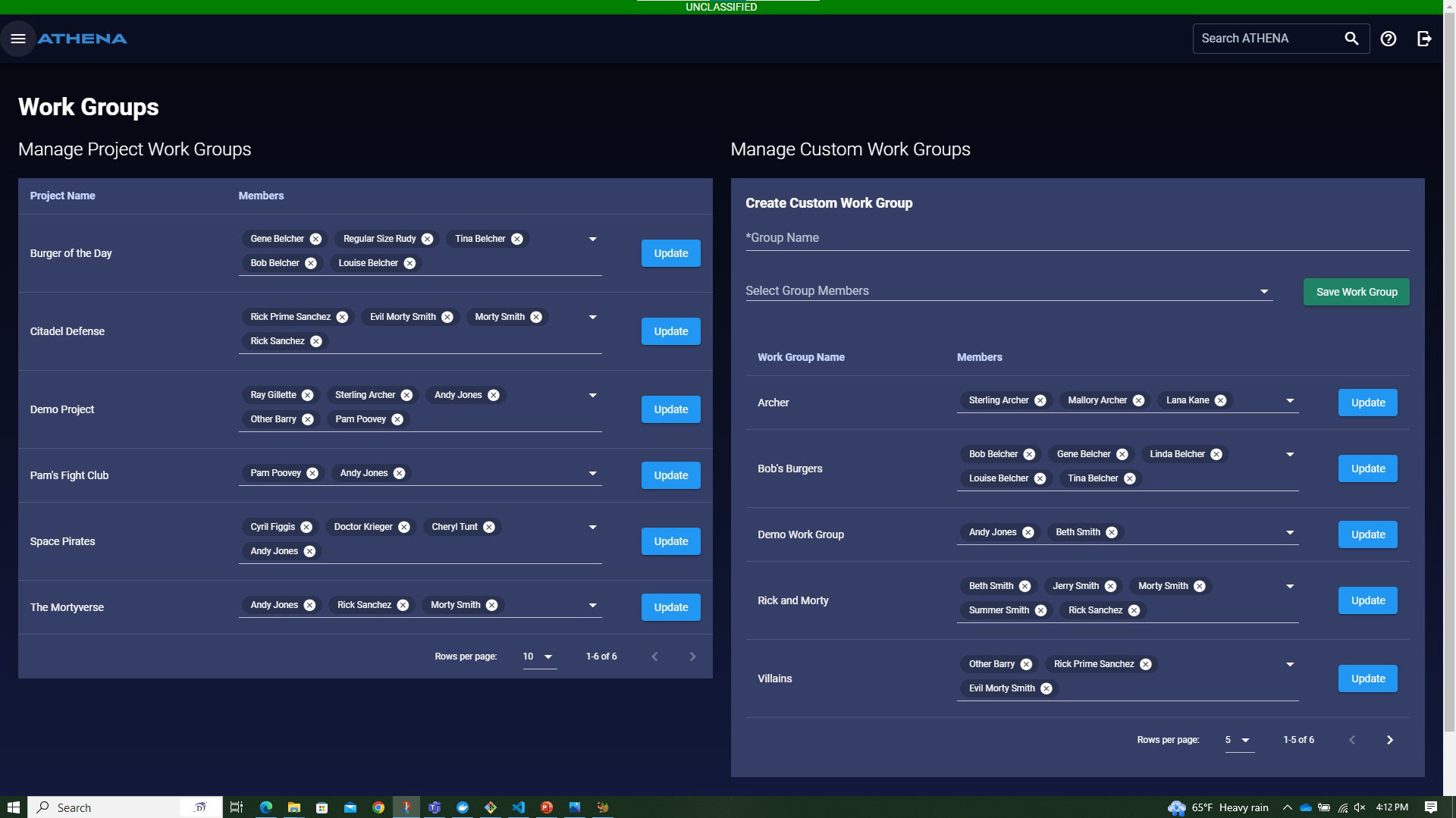The width and height of the screenshot is (1456, 818).
Task: Open PowerPoint from taskbar
Action: [546, 807]
